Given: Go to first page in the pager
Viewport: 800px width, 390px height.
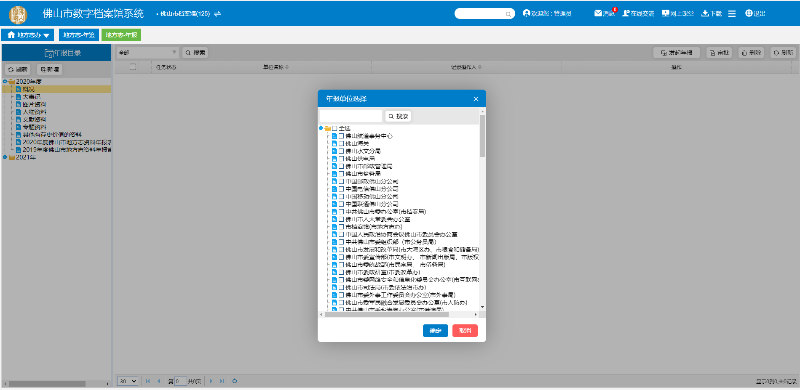Looking at the screenshot, I should pos(148,381).
